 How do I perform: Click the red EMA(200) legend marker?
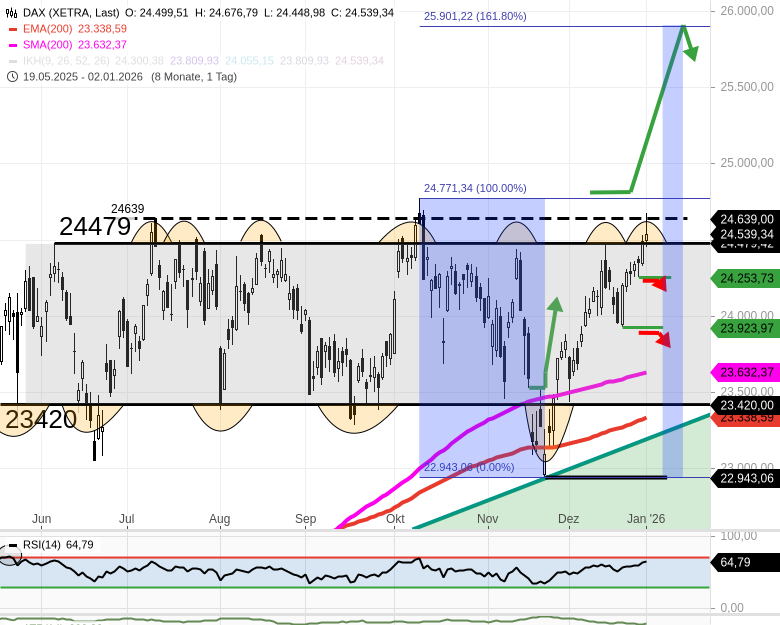click(13, 29)
